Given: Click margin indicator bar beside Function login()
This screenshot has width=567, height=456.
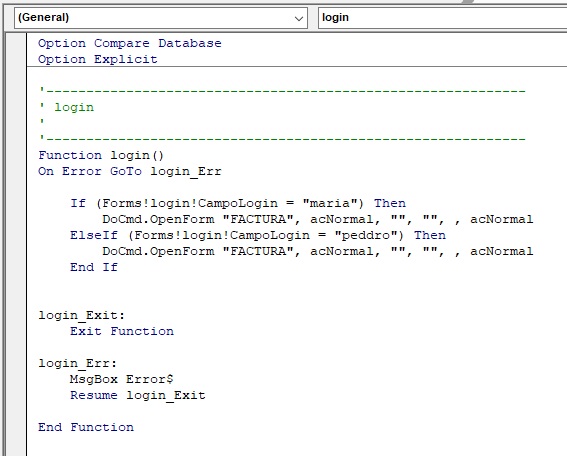Looking at the screenshot, I should click(x=16, y=155).
